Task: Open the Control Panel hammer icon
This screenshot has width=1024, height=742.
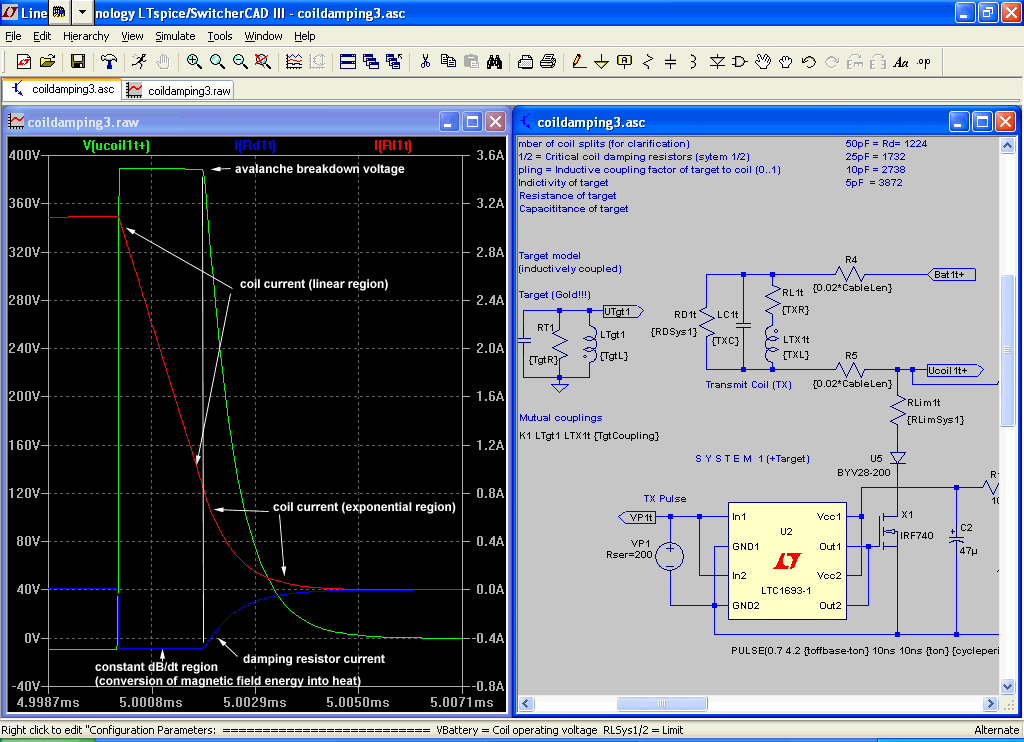Action: click(x=108, y=61)
